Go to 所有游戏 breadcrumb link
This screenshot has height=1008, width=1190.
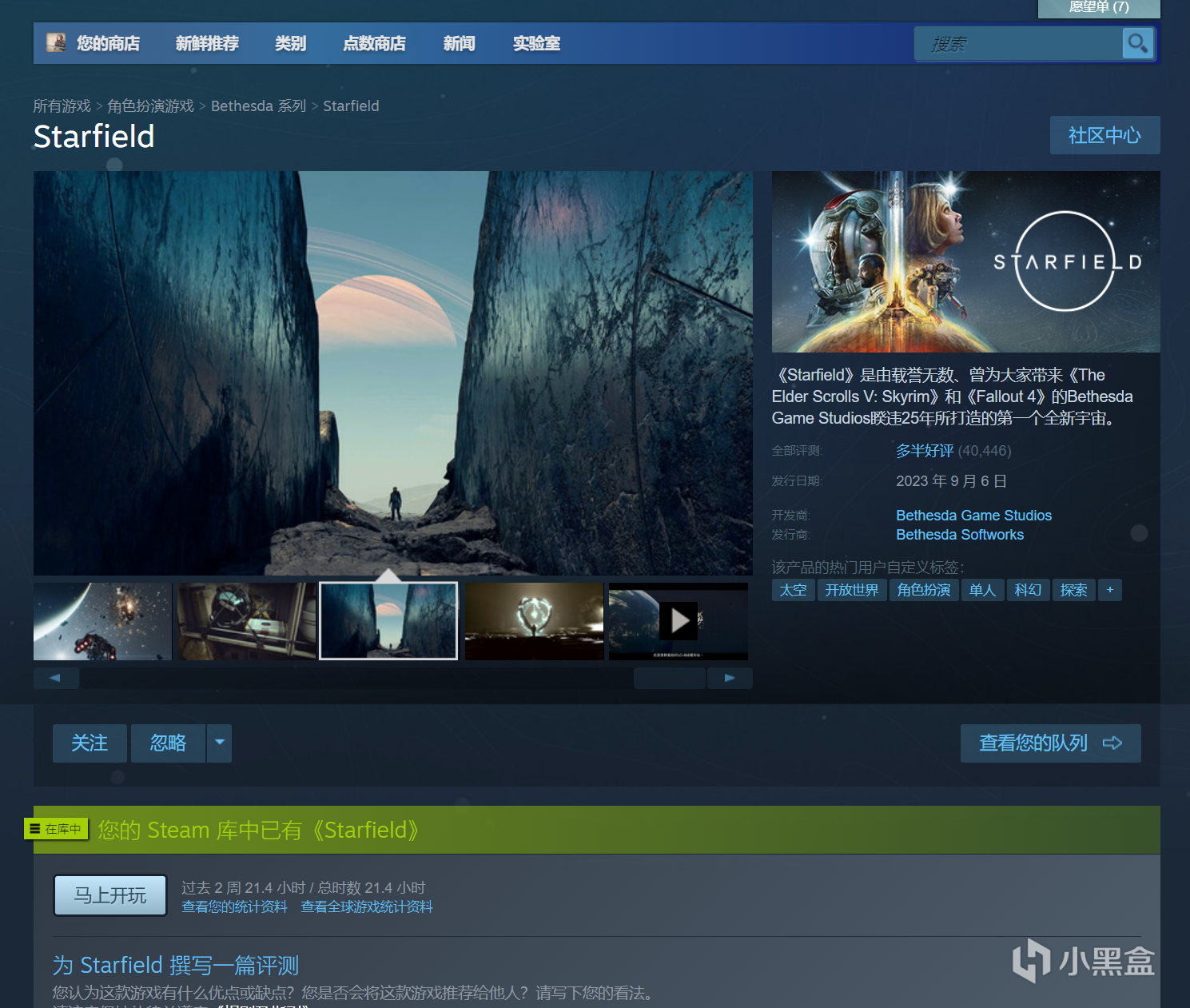62,106
